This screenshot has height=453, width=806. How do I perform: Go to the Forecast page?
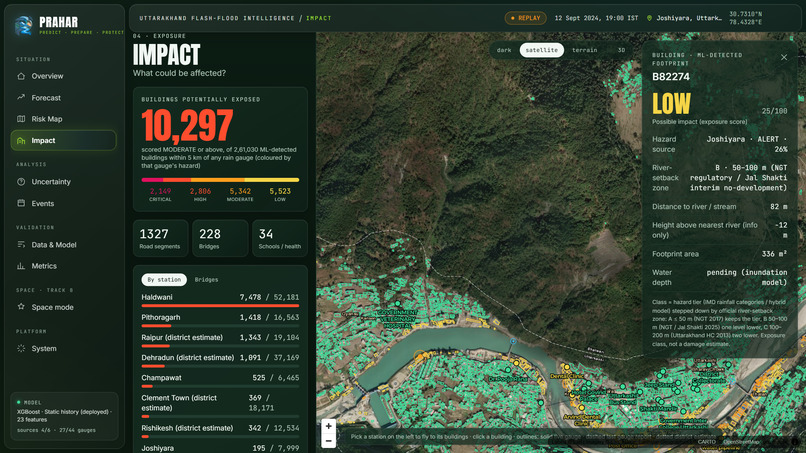coord(63,98)
